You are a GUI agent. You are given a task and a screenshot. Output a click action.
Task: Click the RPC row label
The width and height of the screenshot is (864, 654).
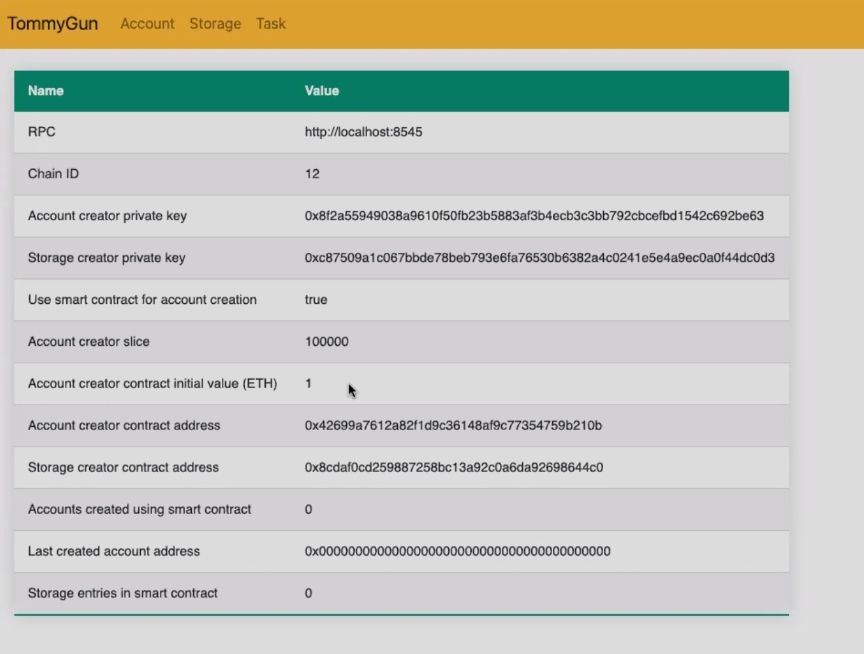[x=41, y=132]
